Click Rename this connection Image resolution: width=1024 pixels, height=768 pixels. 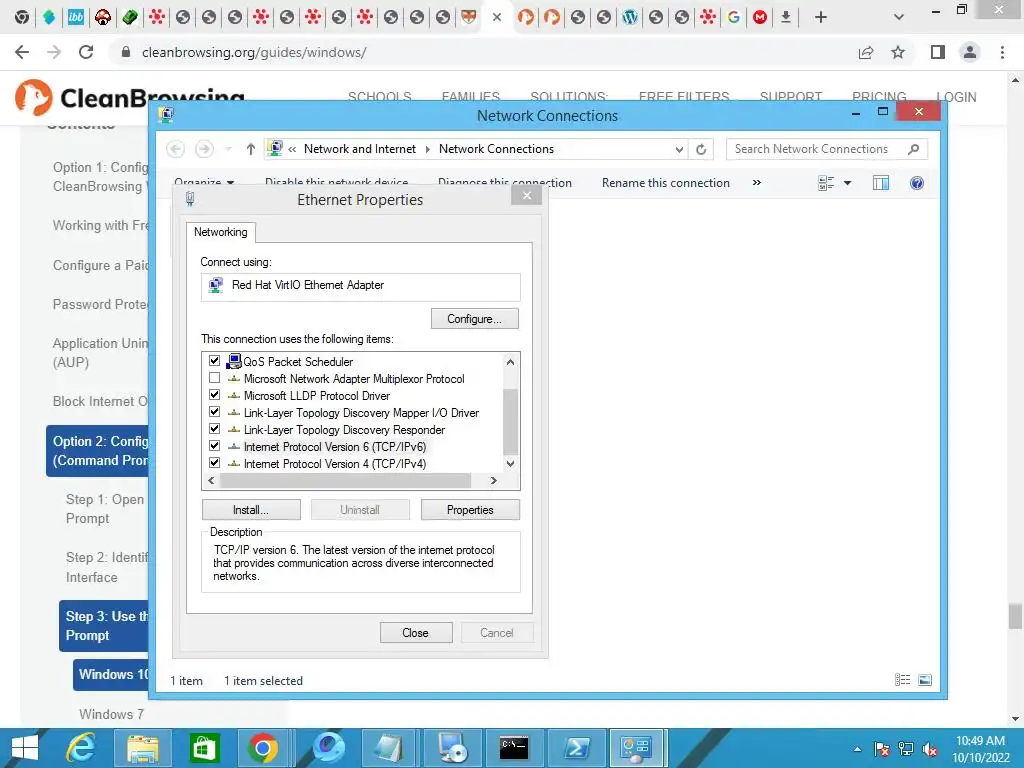pos(665,183)
